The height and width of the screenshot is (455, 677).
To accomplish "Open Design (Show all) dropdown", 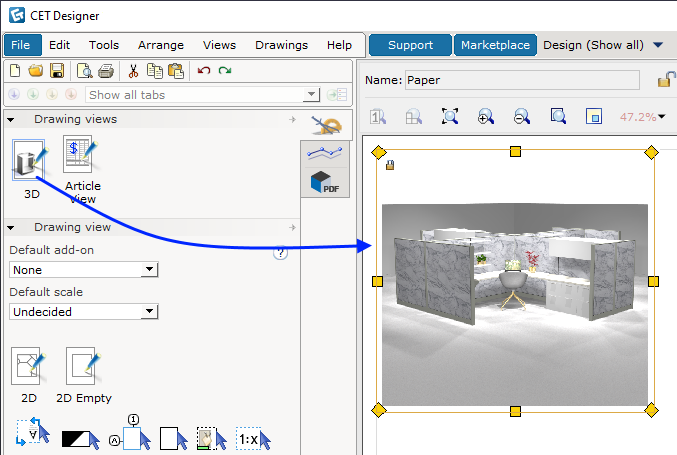I will [x=602, y=45].
